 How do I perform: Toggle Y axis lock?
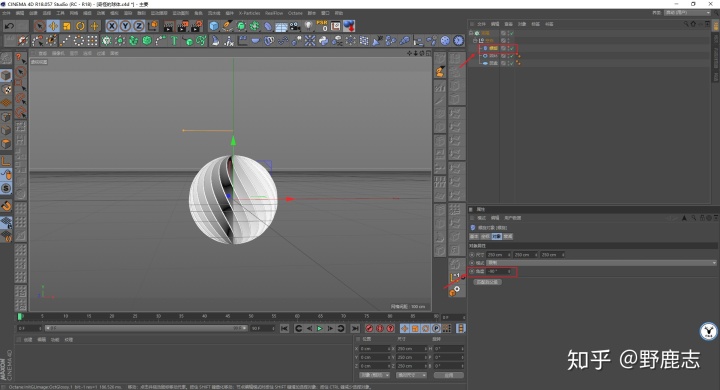(x=125, y=26)
